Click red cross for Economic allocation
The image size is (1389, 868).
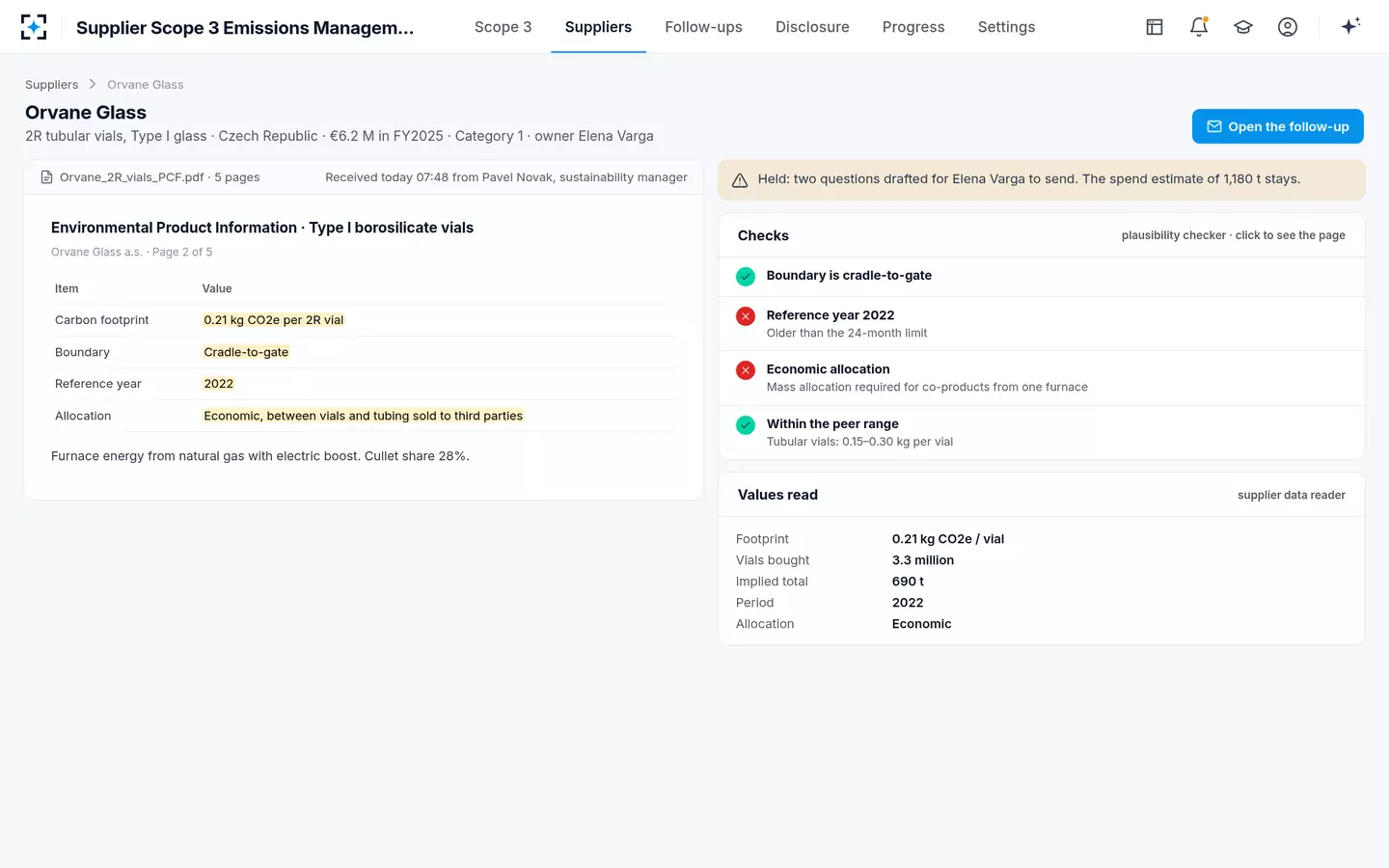[x=746, y=370]
